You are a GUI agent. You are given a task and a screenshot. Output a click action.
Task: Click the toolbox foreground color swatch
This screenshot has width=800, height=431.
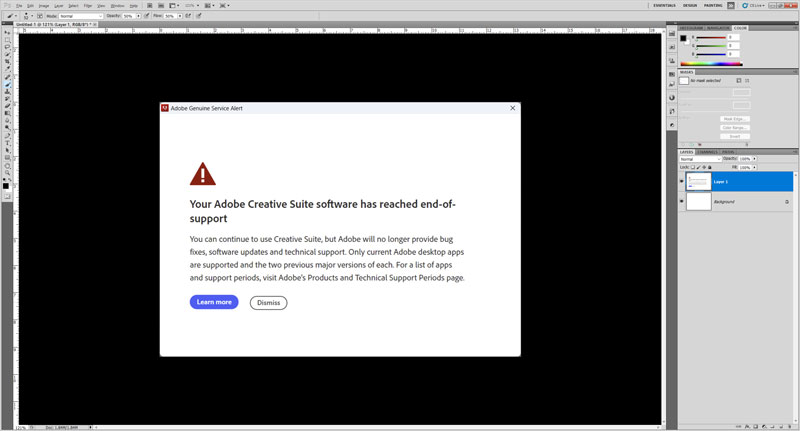point(6,186)
